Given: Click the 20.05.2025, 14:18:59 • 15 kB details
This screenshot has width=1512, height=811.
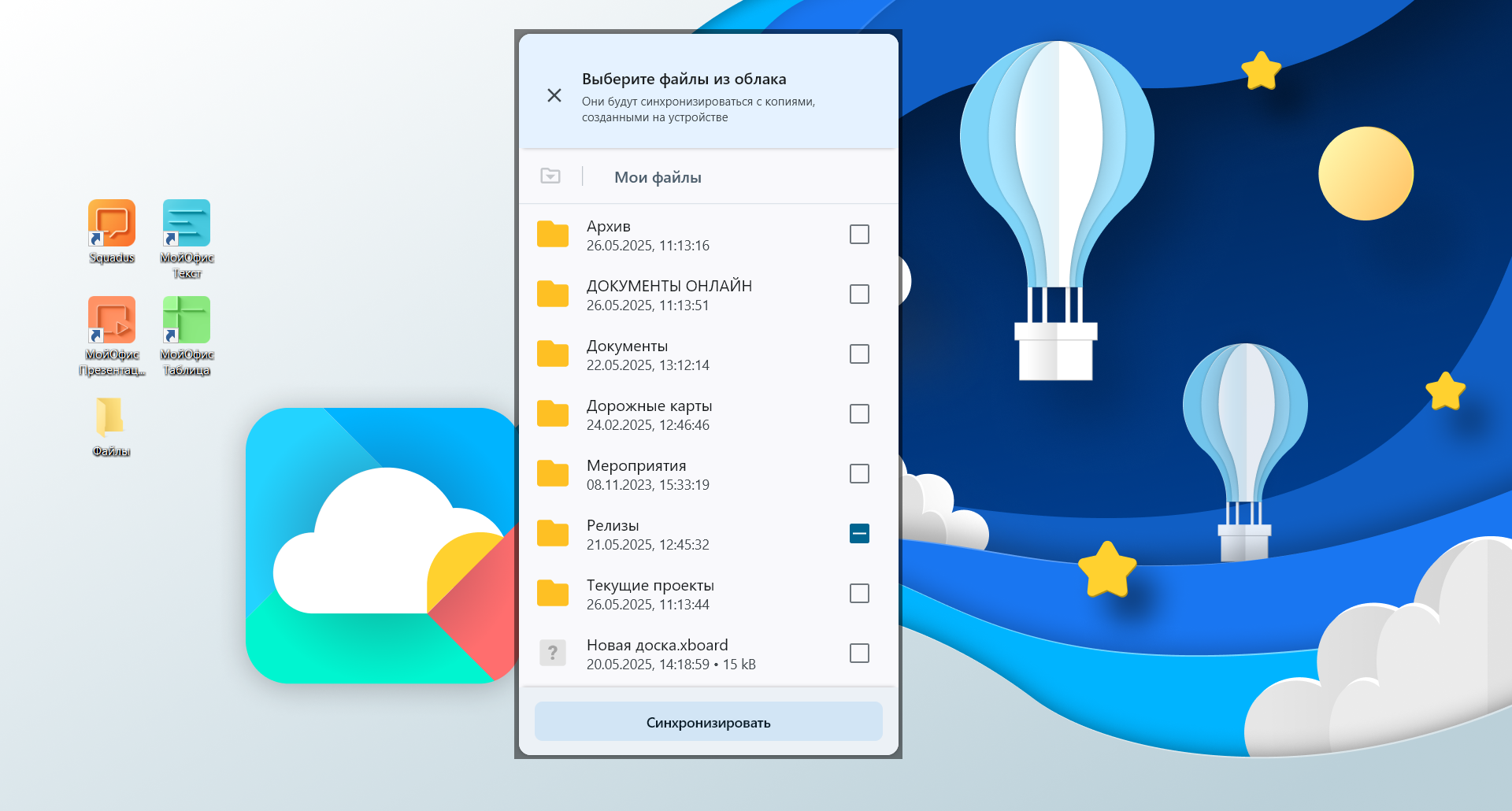Looking at the screenshot, I should (671, 665).
